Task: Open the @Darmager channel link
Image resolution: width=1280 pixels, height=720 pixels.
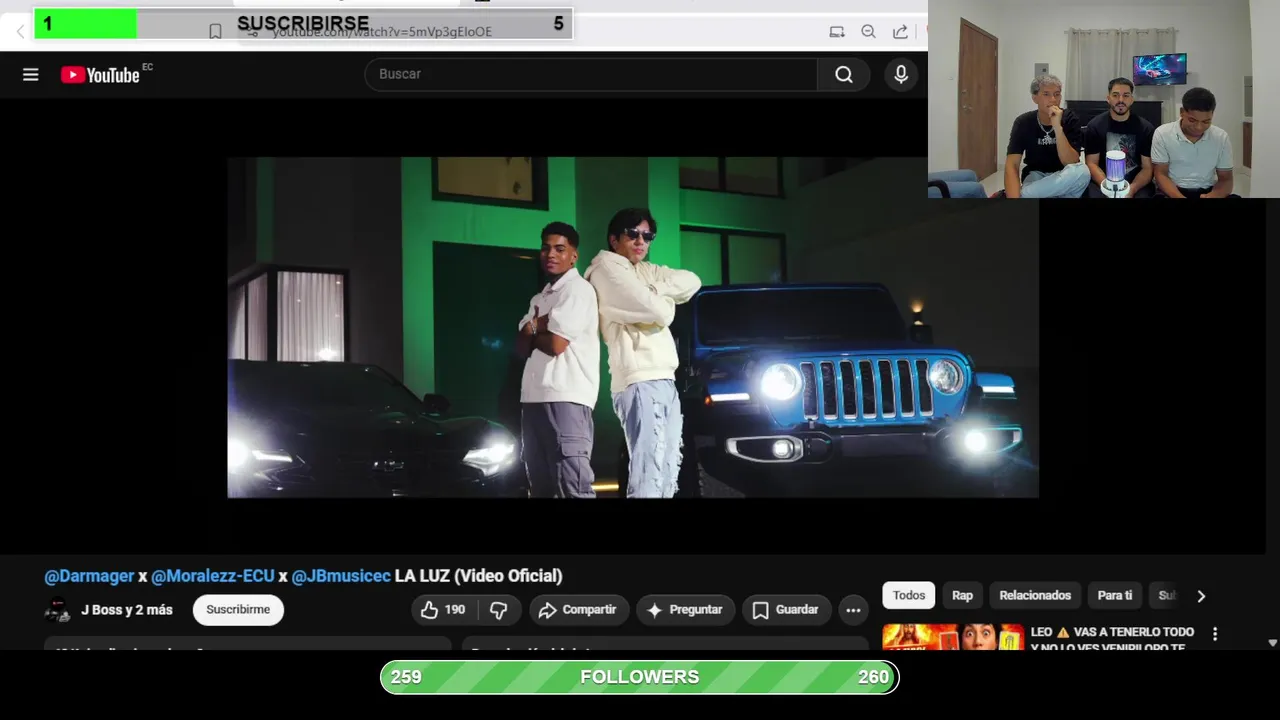Action: 89,576
